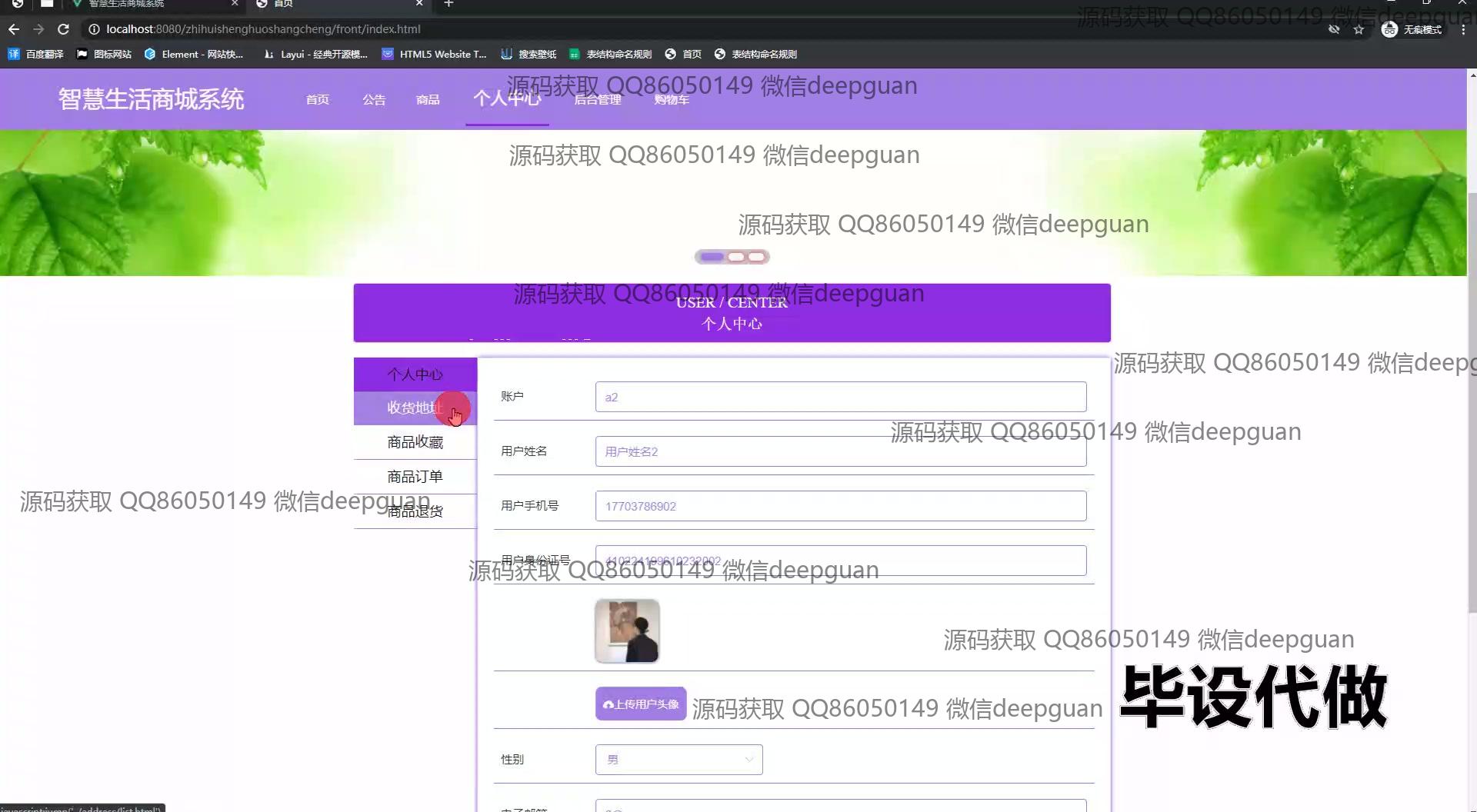Open the Element bookmark in bookmarks bar
The height and width of the screenshot is (812, 1477).
pos(194,54)
